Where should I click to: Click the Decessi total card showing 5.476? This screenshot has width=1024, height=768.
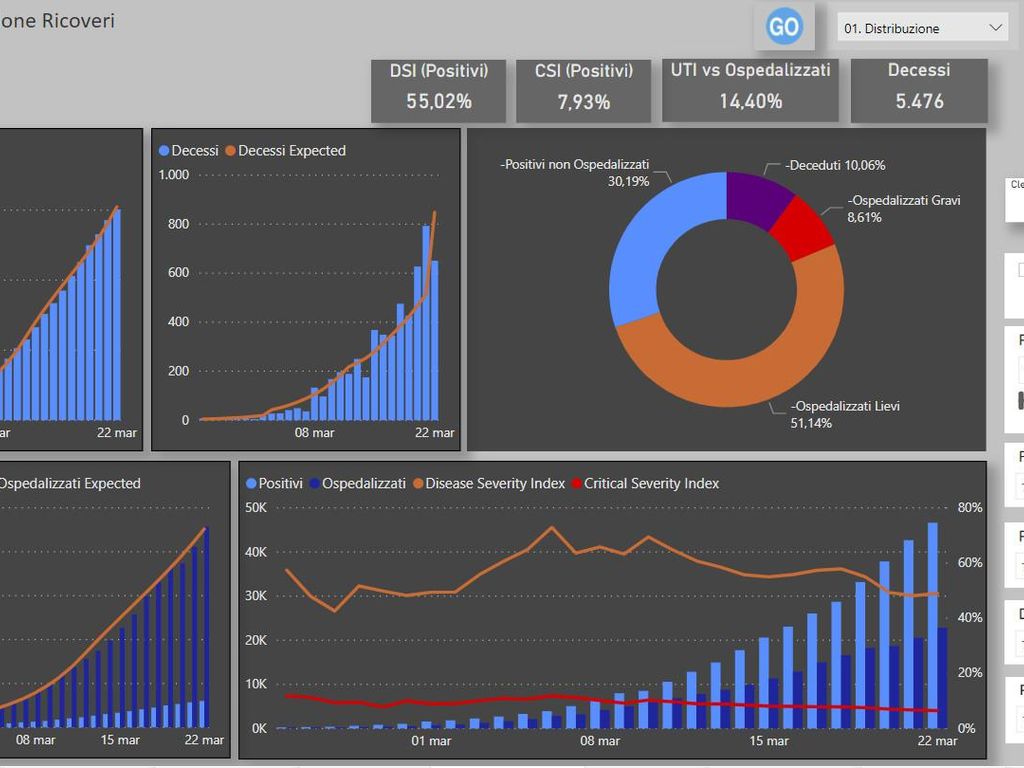pos(918,87)
